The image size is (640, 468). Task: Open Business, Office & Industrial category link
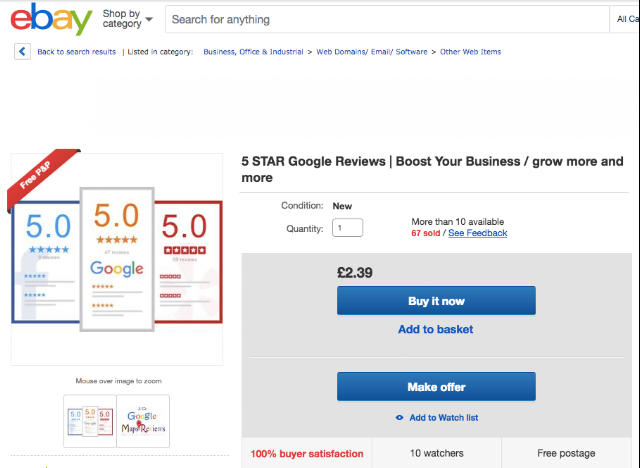253,52
